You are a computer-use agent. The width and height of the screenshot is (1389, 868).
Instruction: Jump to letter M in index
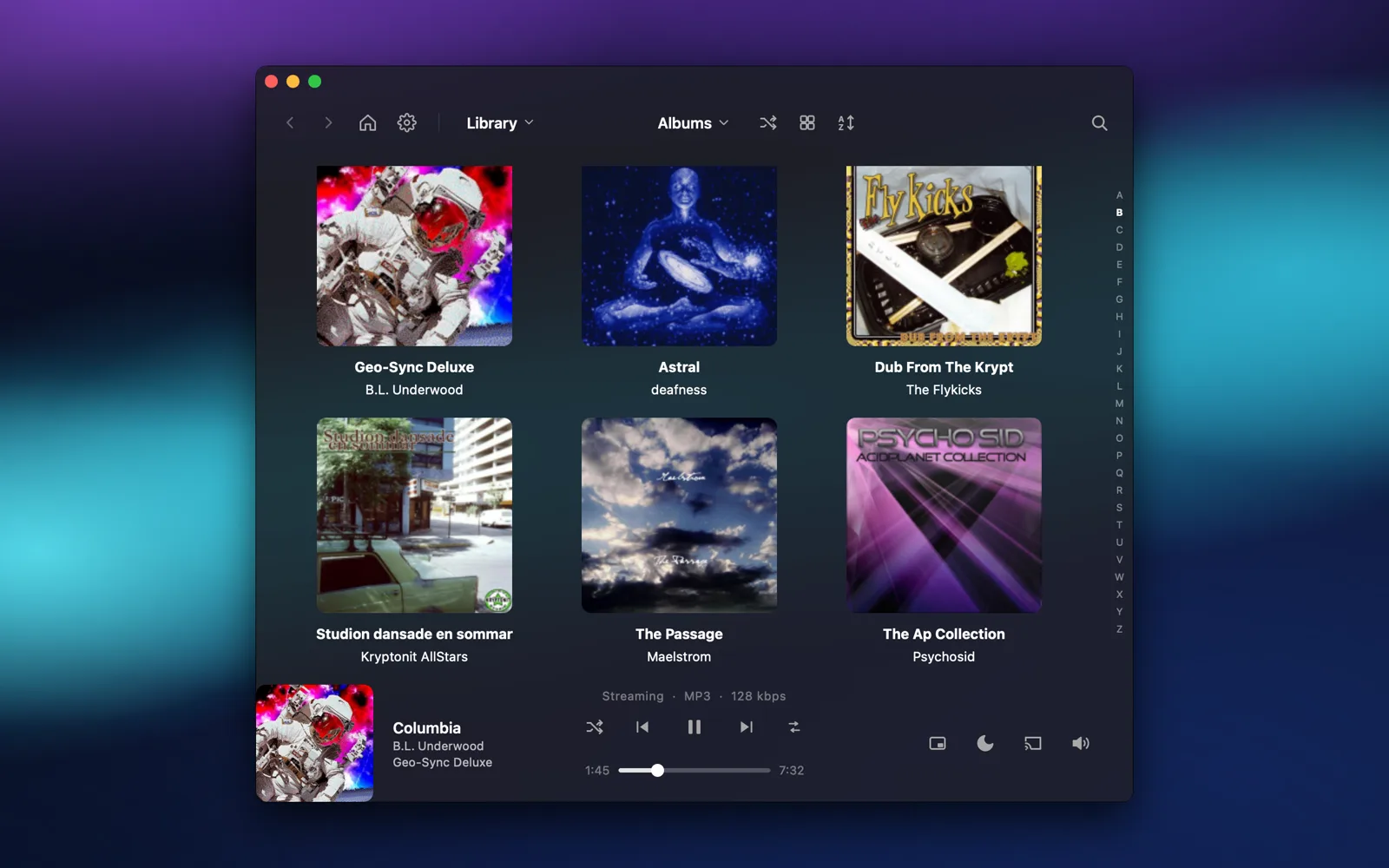1119,404
